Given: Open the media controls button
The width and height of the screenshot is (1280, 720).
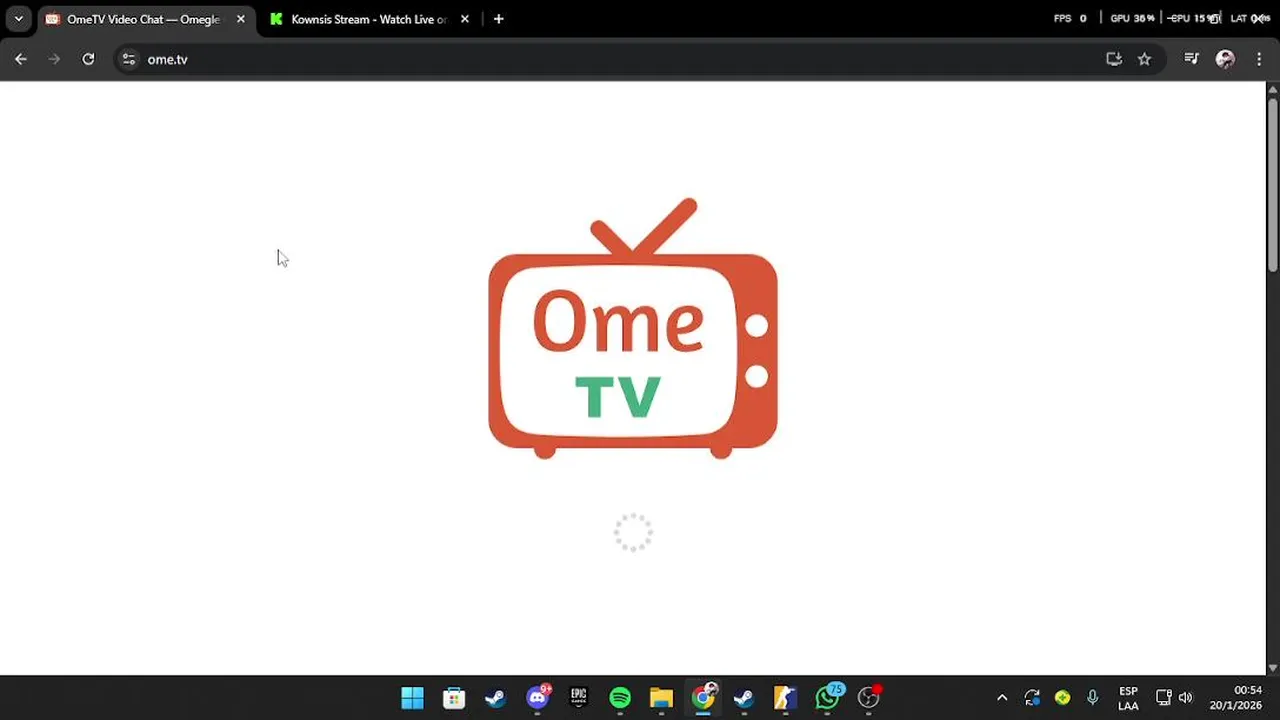Looking at the screenshot, I should 1191,59.
